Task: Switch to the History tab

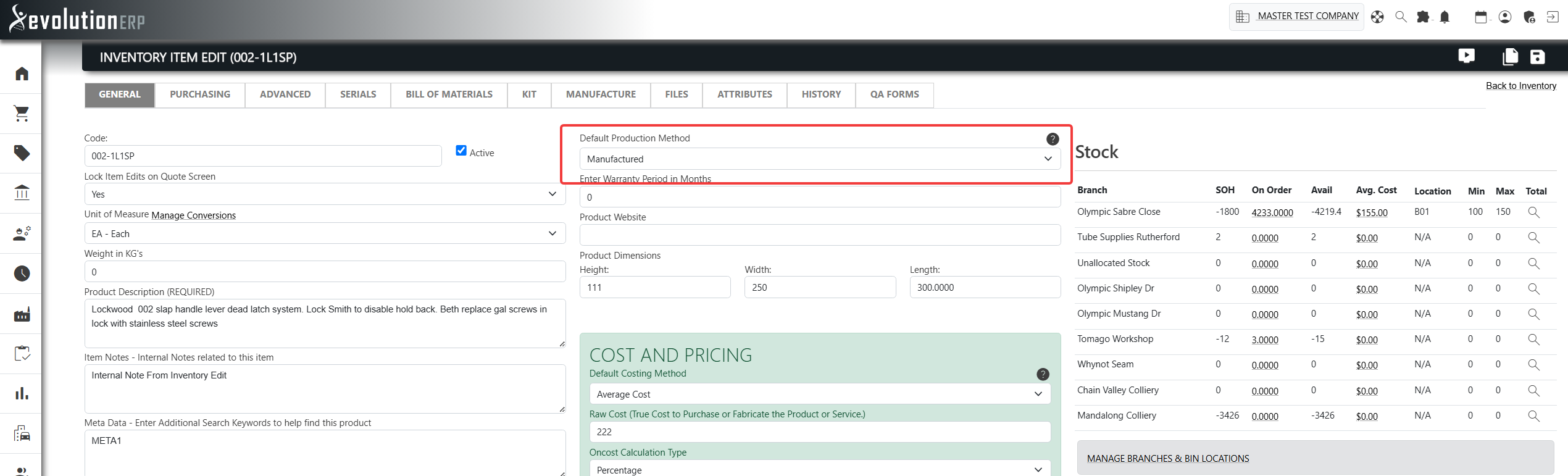Action: (x=821, y=94)
